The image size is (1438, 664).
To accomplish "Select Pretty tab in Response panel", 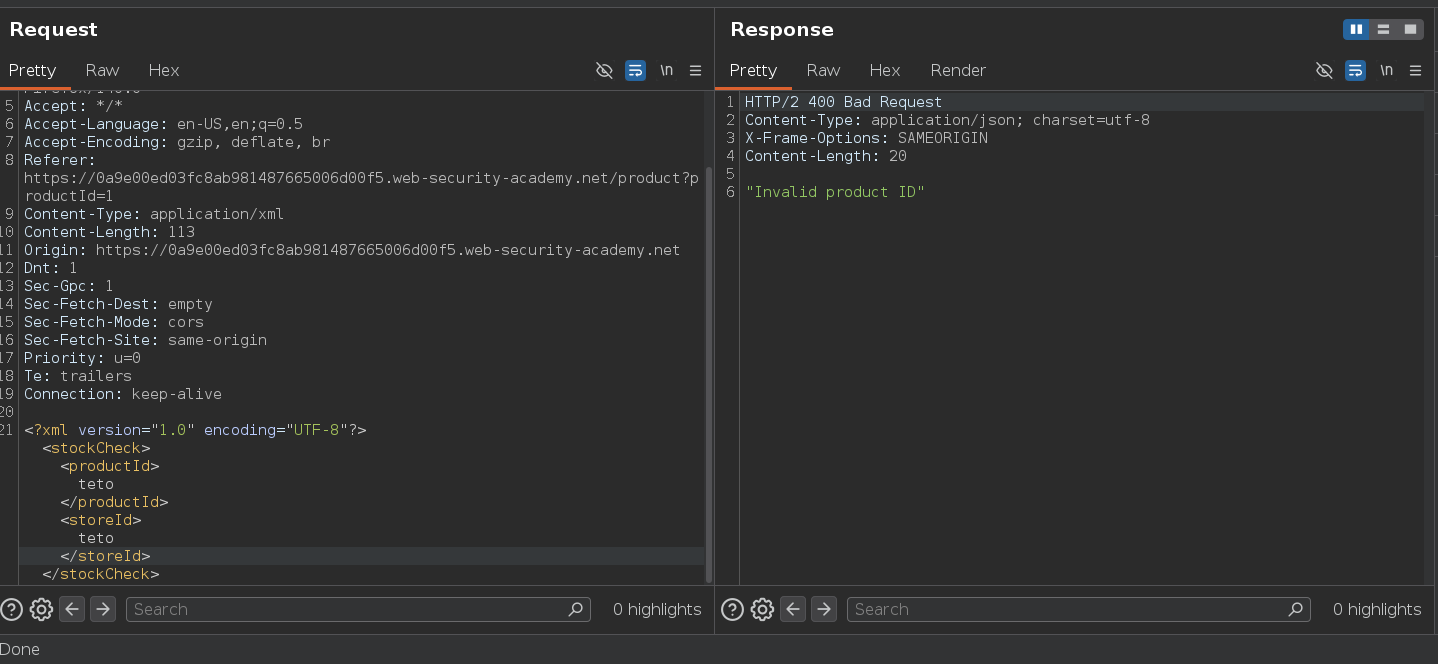I will tap(753, 70).
